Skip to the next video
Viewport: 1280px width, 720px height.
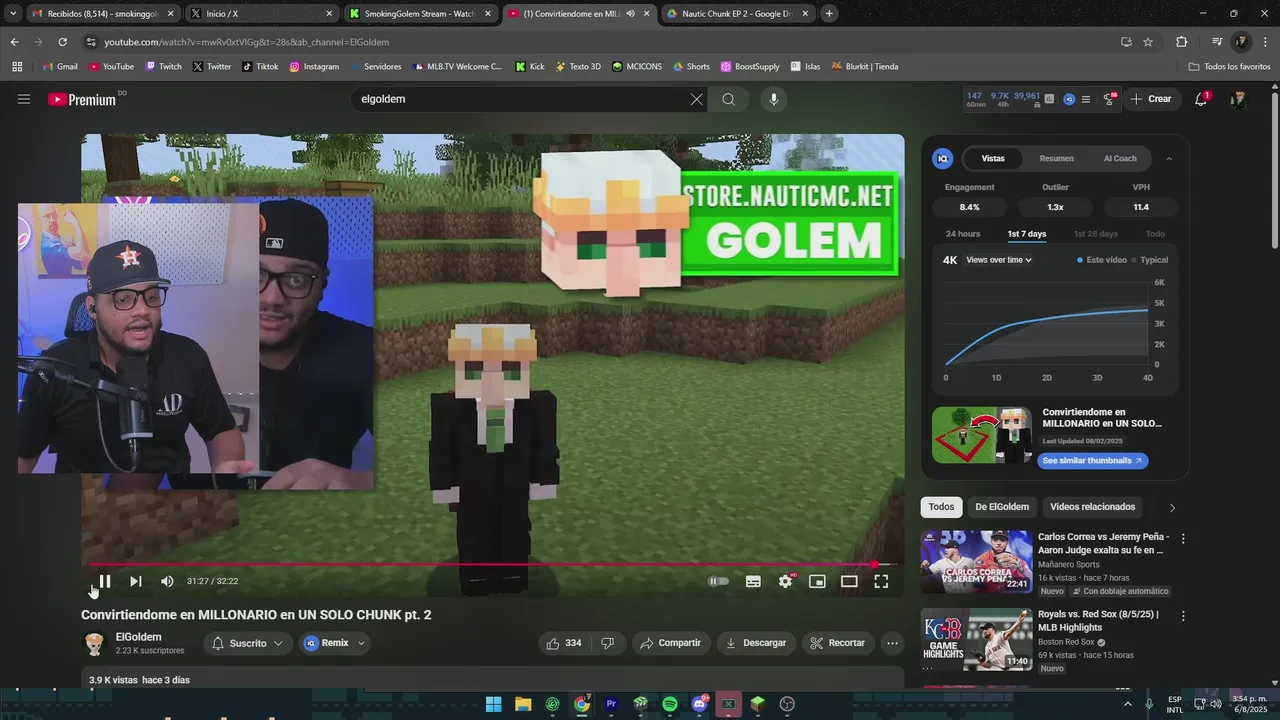tap(136, 581)
